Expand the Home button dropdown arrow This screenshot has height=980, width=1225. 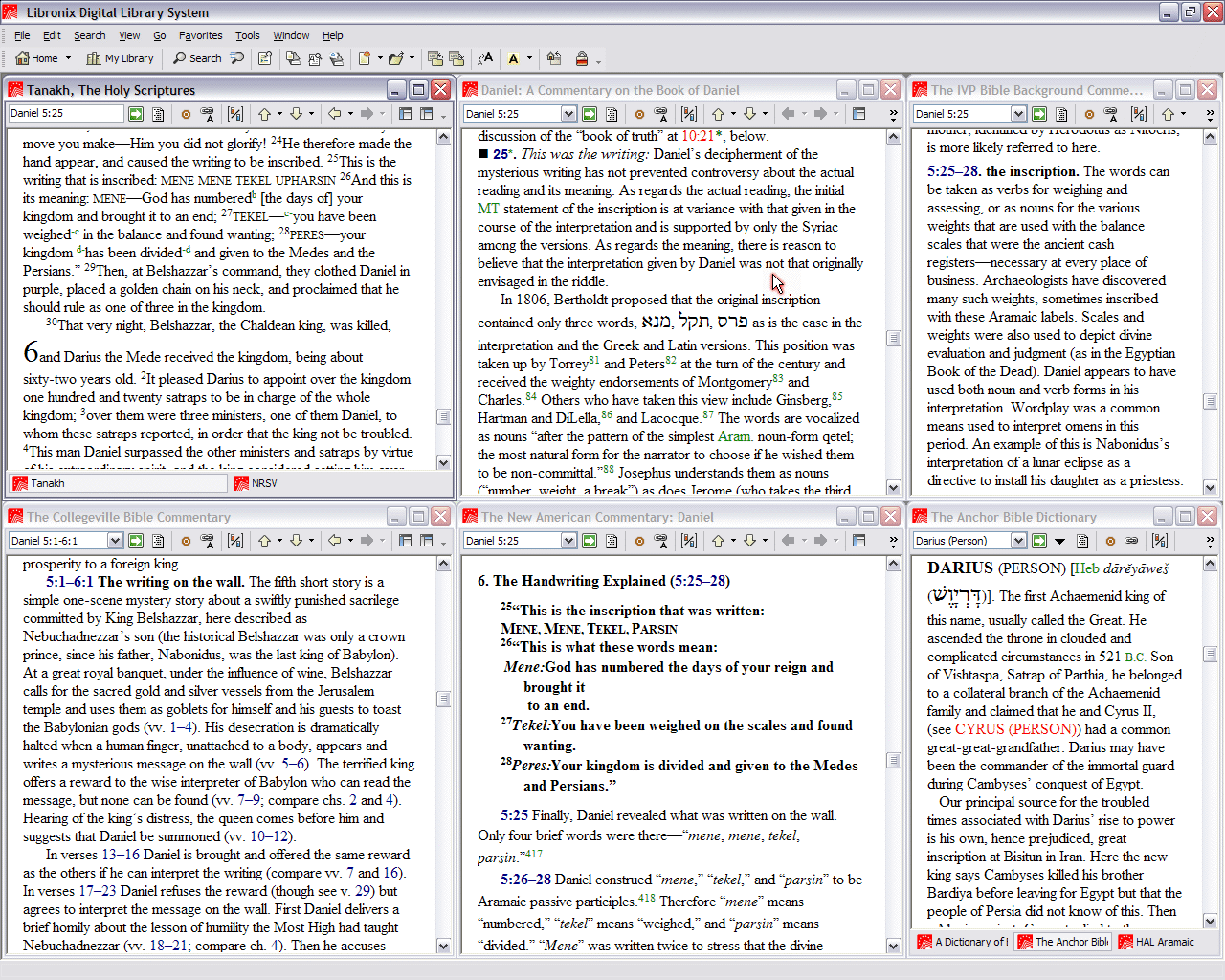(68, 58)
